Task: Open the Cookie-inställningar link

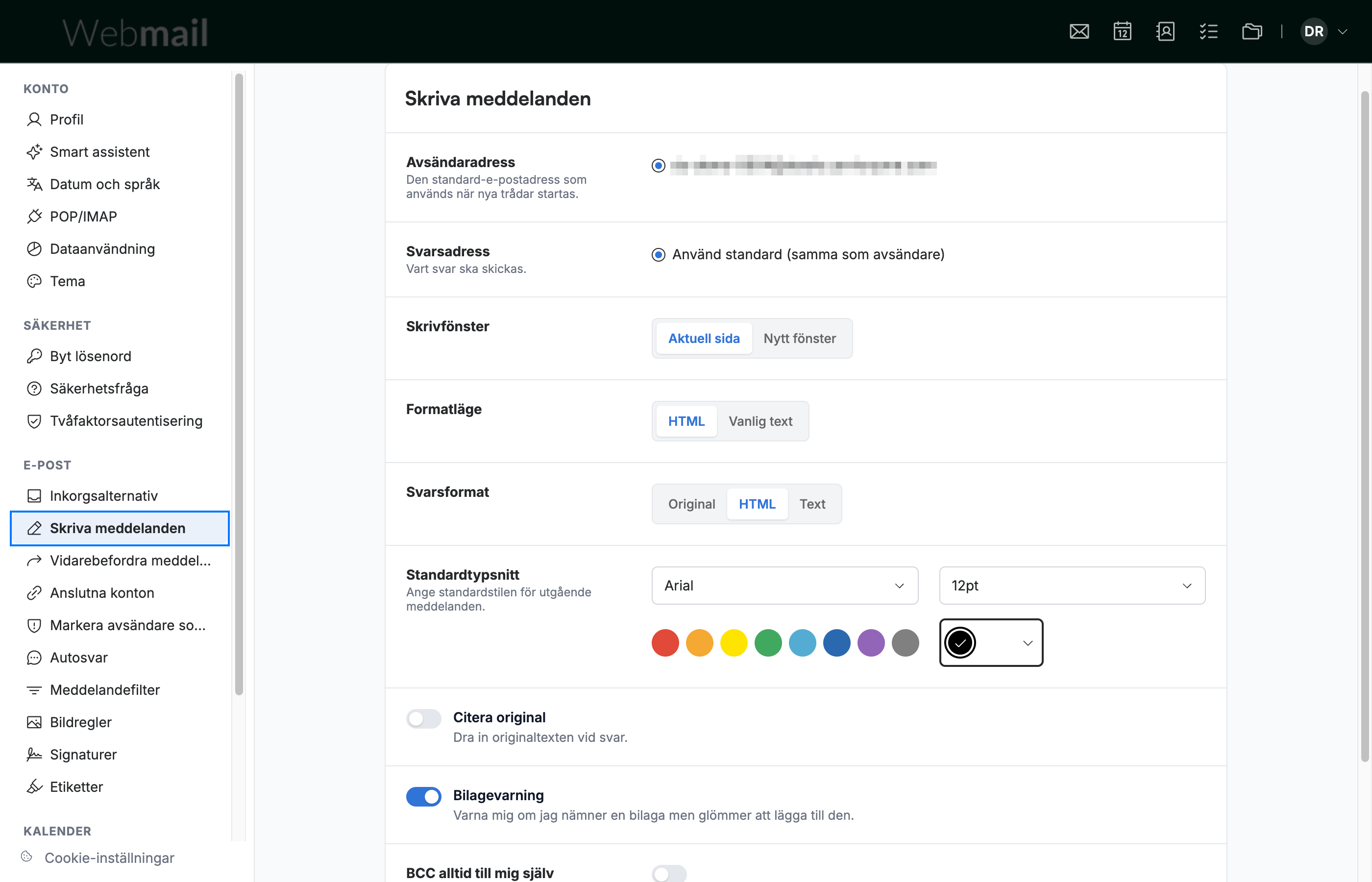Action: (x=109, y=857)
